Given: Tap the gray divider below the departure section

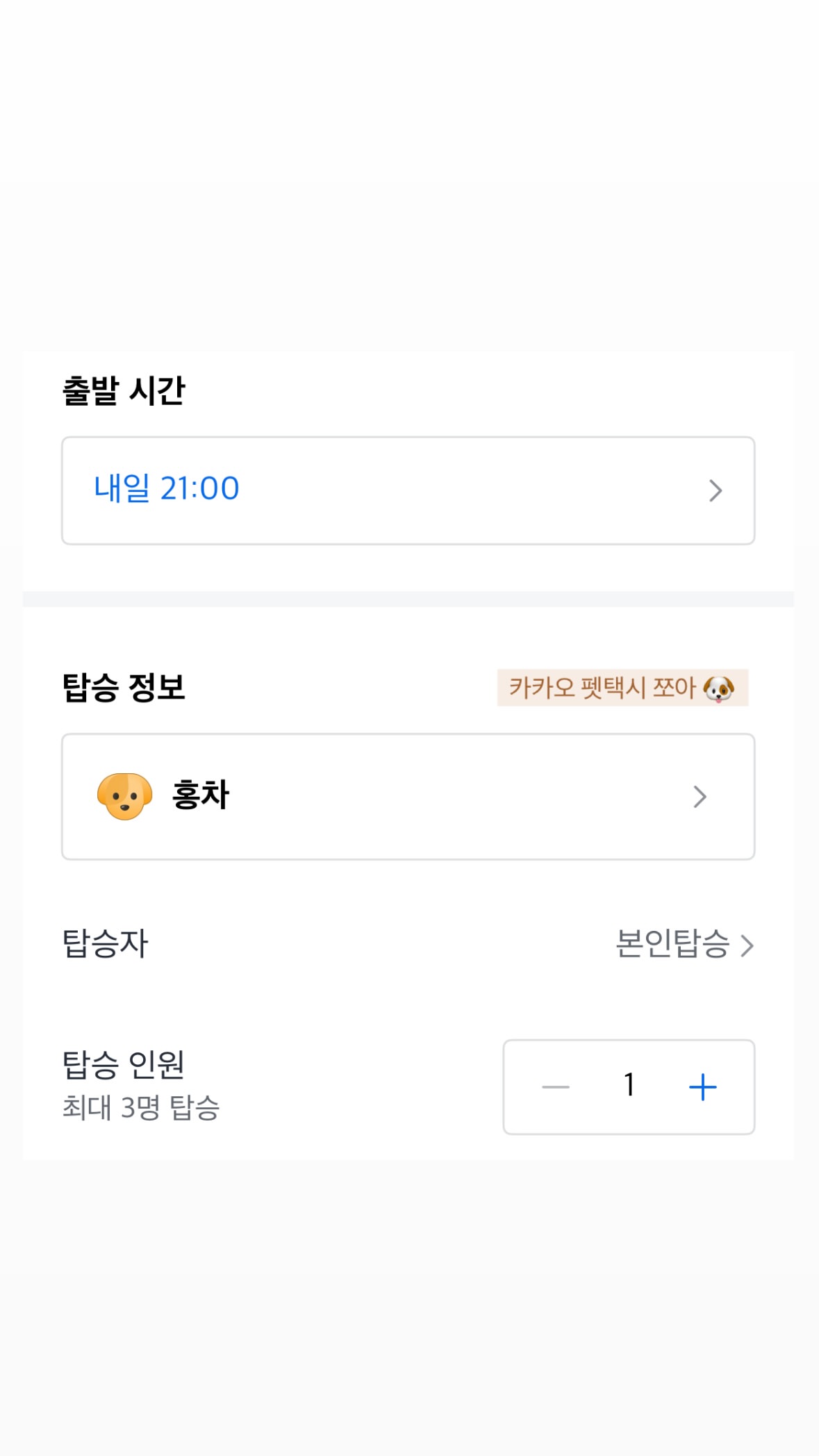Looking at the screenshot, I should (408, 599).
